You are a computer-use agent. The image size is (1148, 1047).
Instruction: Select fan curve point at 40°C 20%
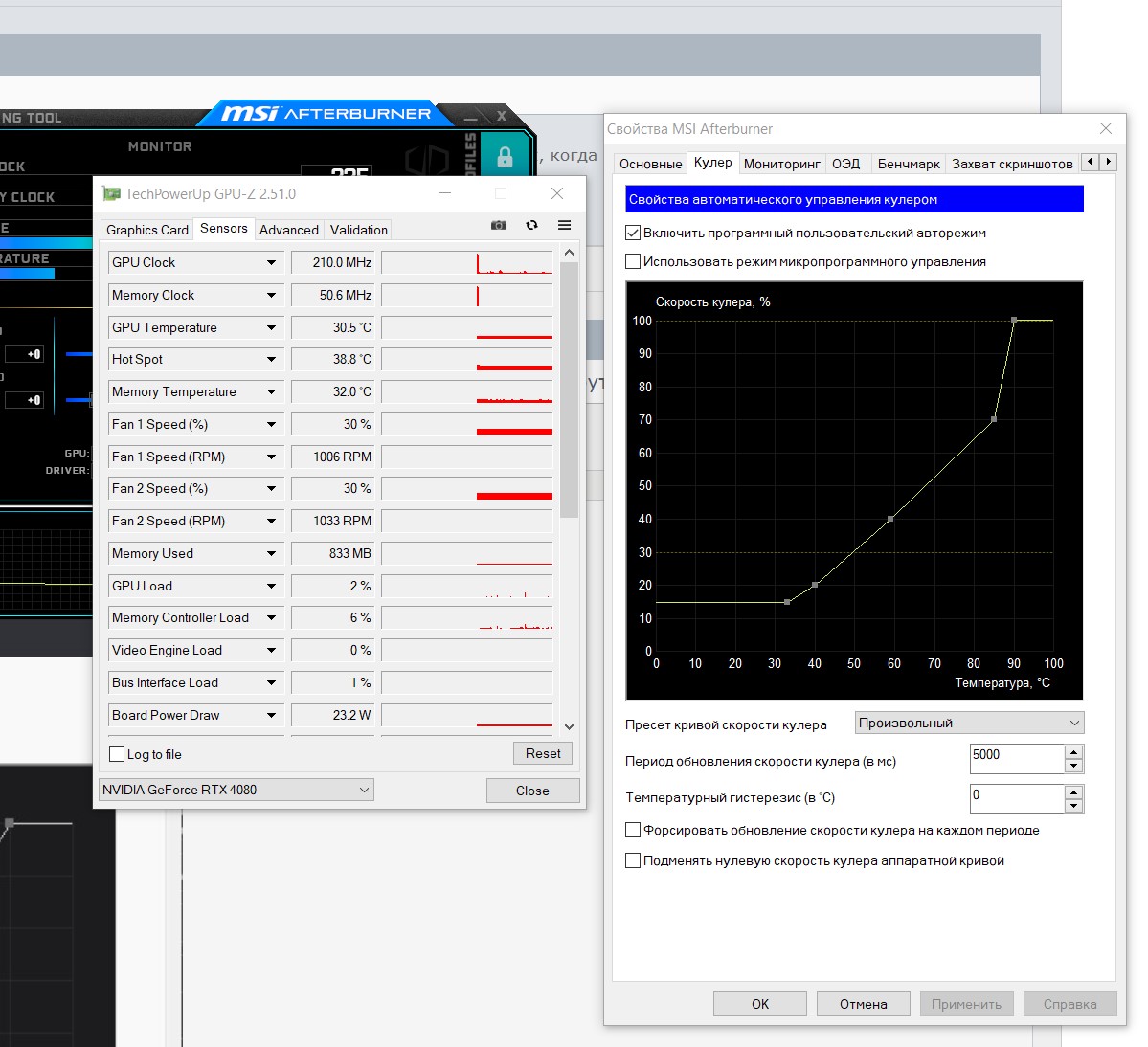pos(815,585)
